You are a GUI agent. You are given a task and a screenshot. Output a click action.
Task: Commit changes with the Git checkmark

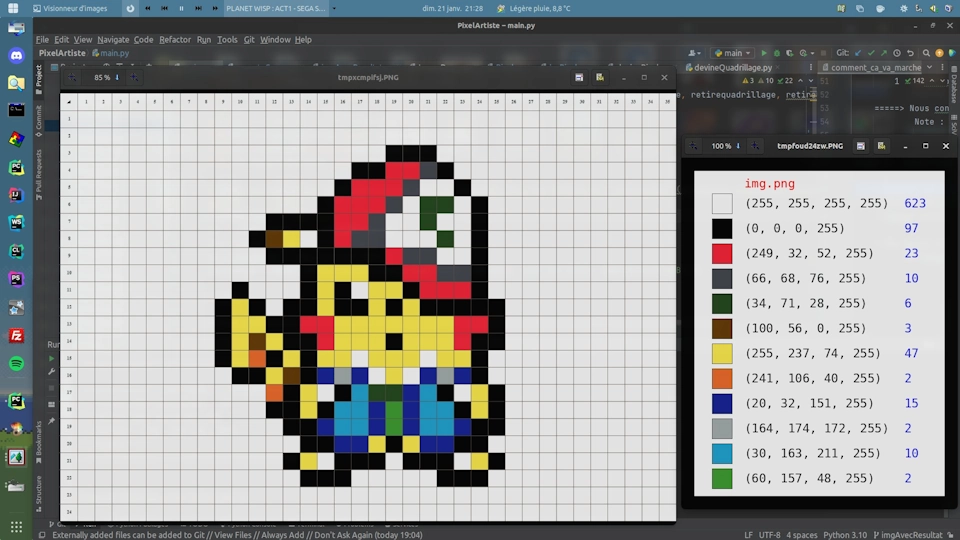pos(871,53)
